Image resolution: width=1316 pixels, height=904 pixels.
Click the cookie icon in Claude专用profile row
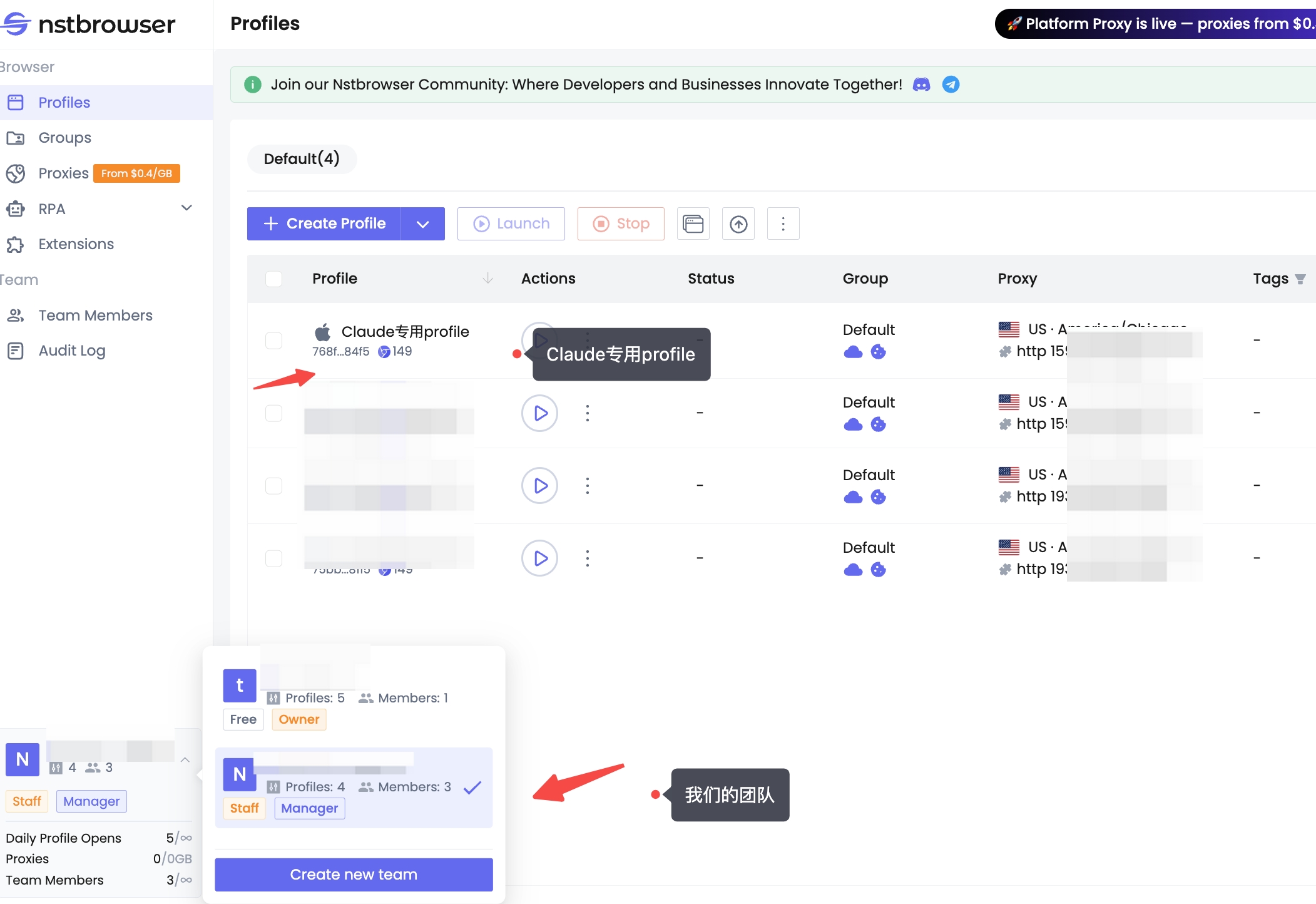[879, 352]
